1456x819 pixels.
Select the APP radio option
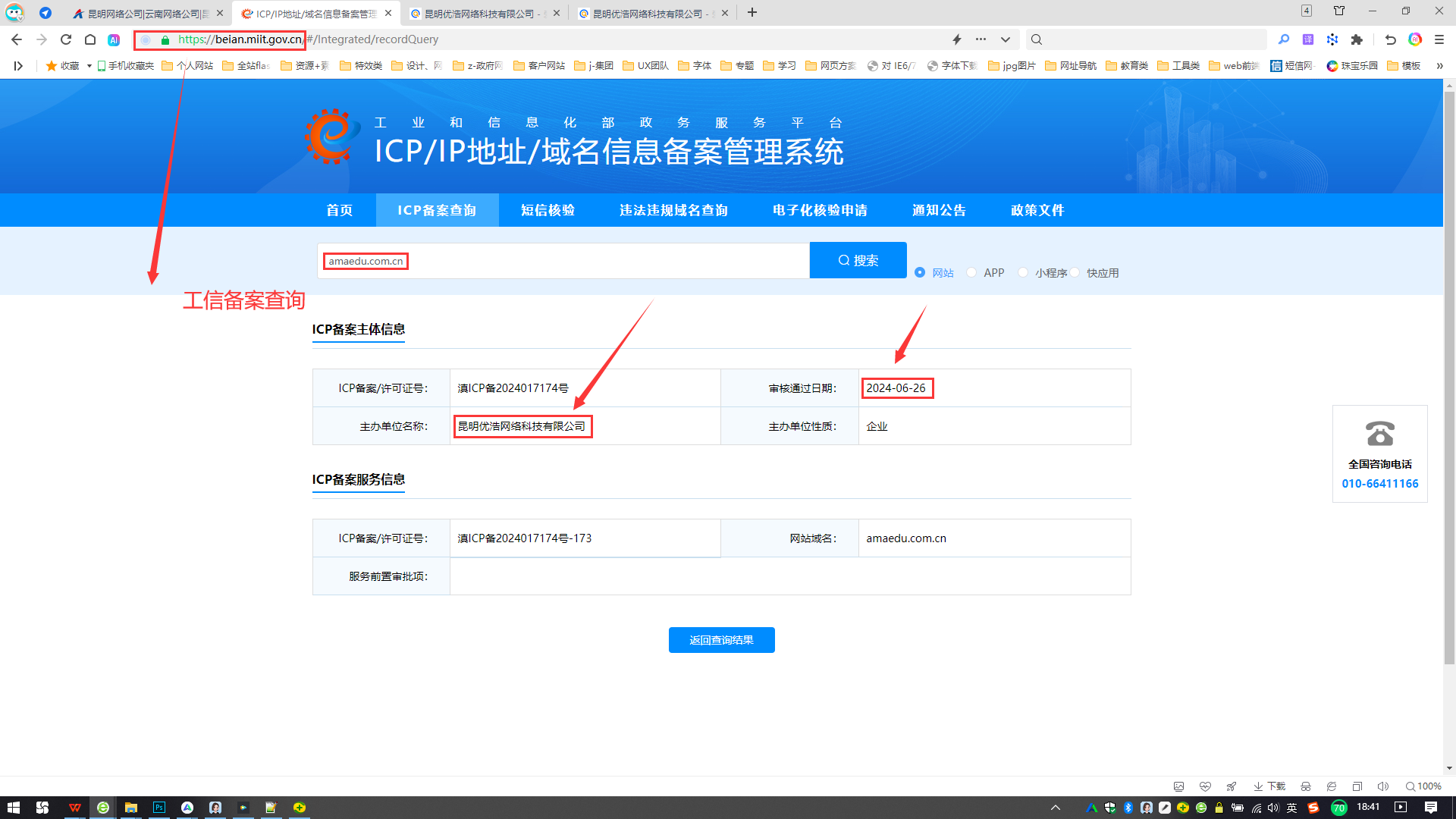tap(971, 272)
